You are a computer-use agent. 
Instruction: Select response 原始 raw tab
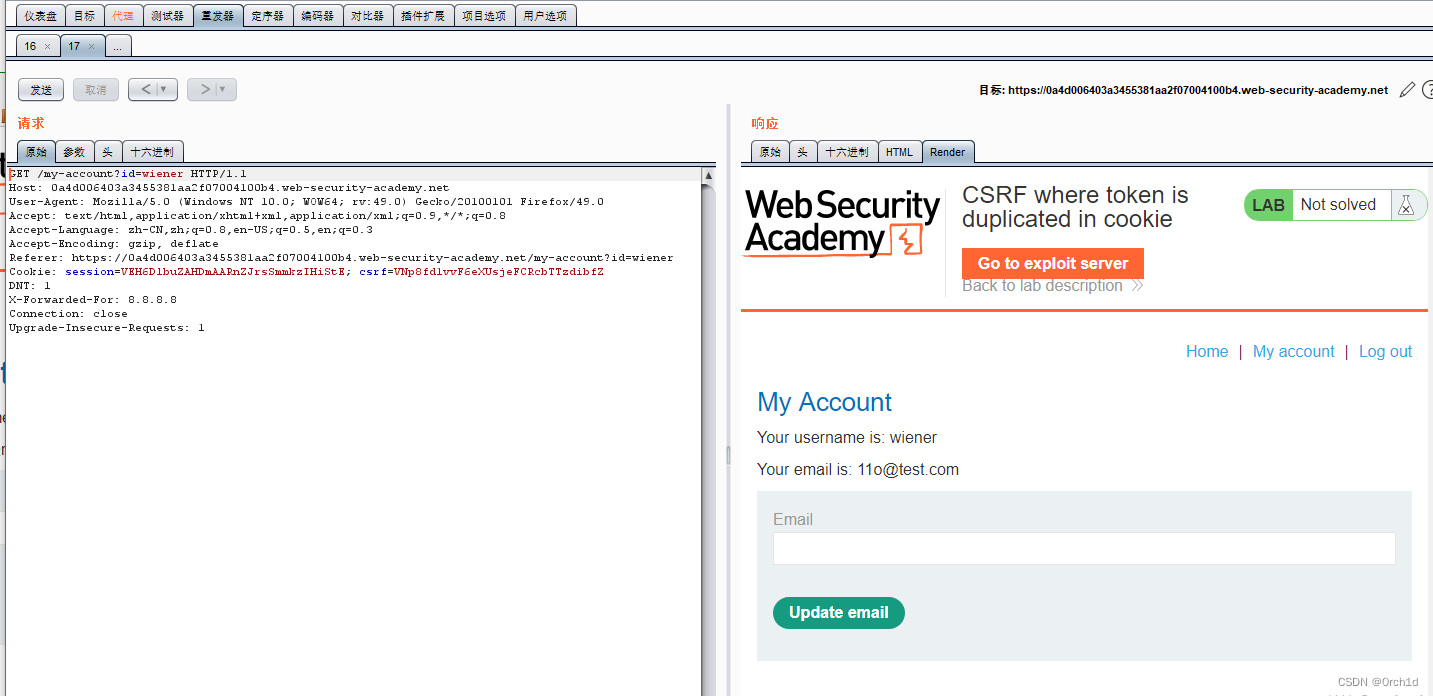coord(770,152)
